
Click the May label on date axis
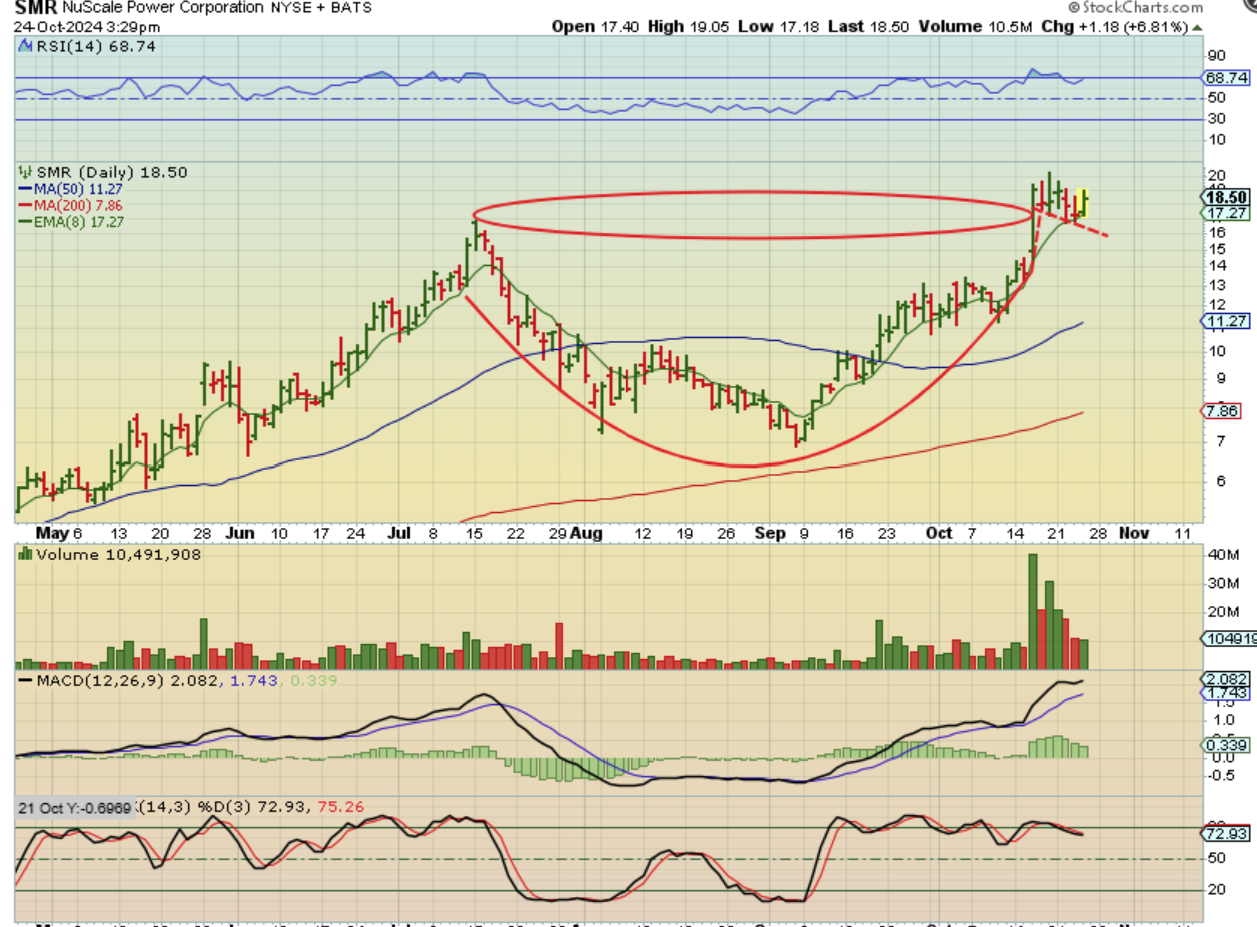tap(51, 534)
